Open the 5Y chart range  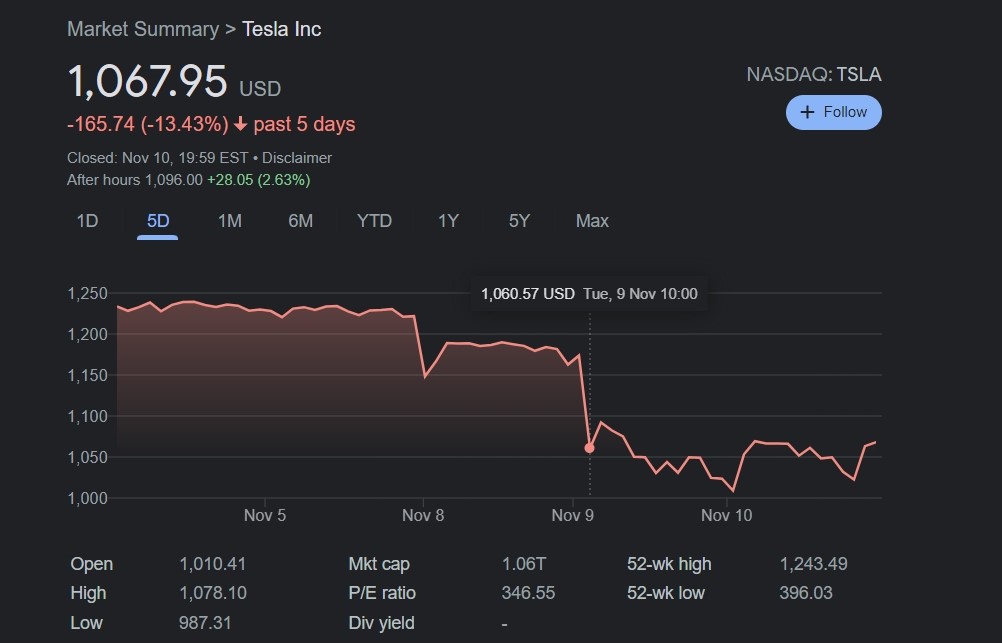pyautogui.click(x=519, y=221)
